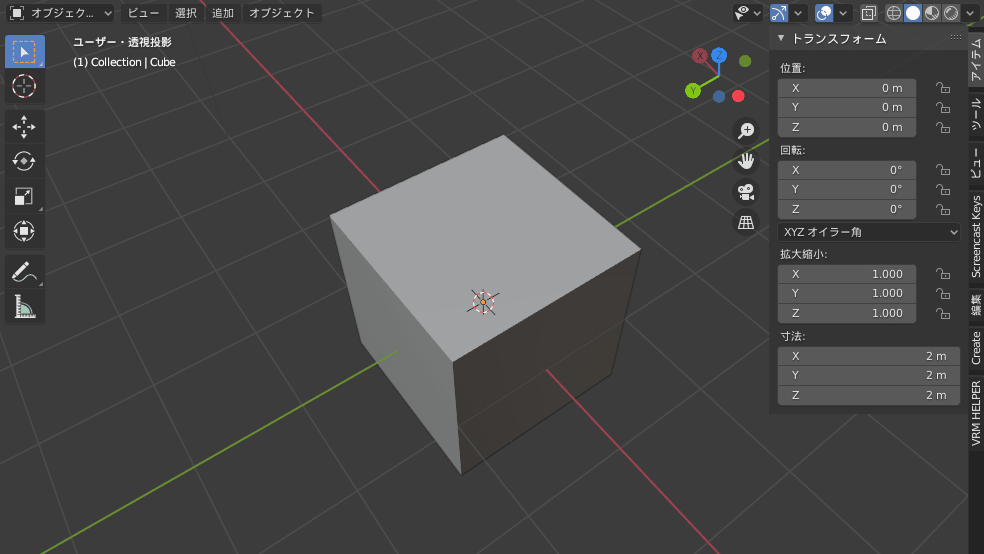Image resolution: width=984 pixels, height=554 pixels.
Task: Lock the location X value
Action: point(943,88)
